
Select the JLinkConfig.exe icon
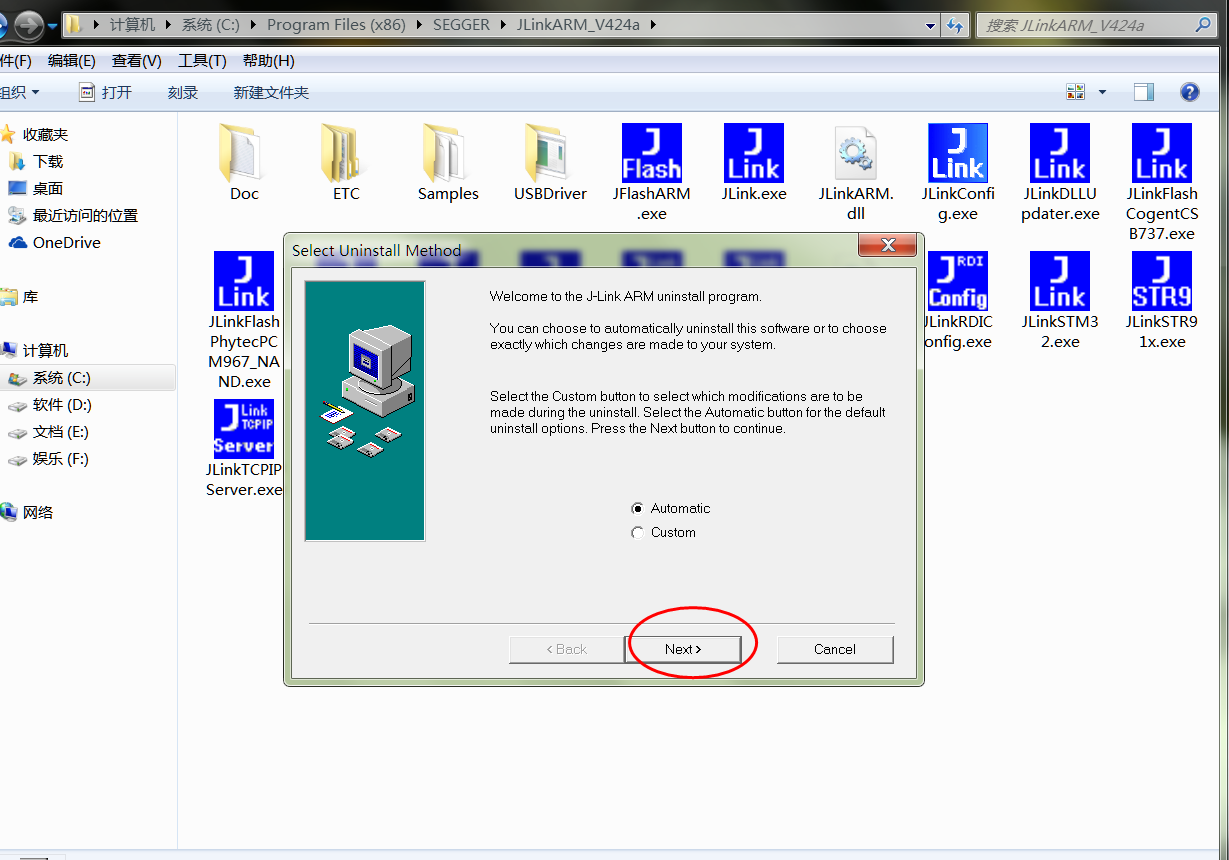[957, 155]
